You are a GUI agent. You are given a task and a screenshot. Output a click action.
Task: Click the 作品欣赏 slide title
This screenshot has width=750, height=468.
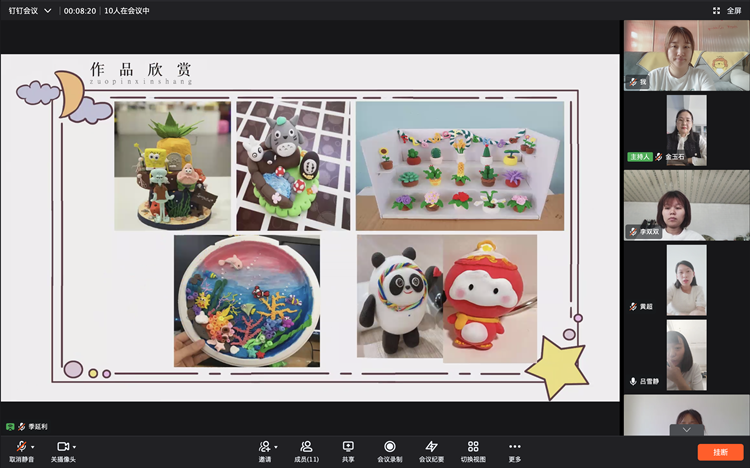tap(141, 70)
